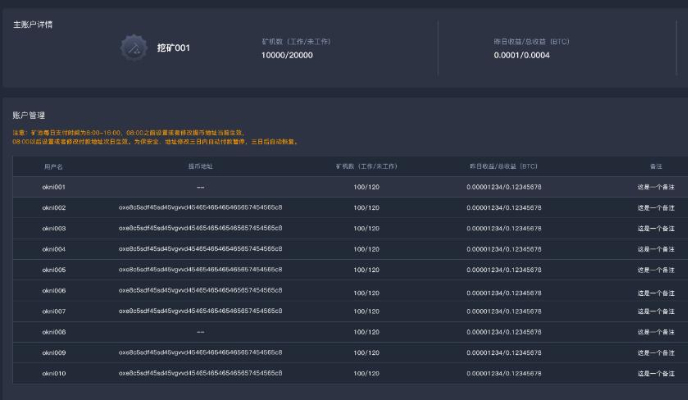Click the 备注 column header

click(x=656, y=167)
